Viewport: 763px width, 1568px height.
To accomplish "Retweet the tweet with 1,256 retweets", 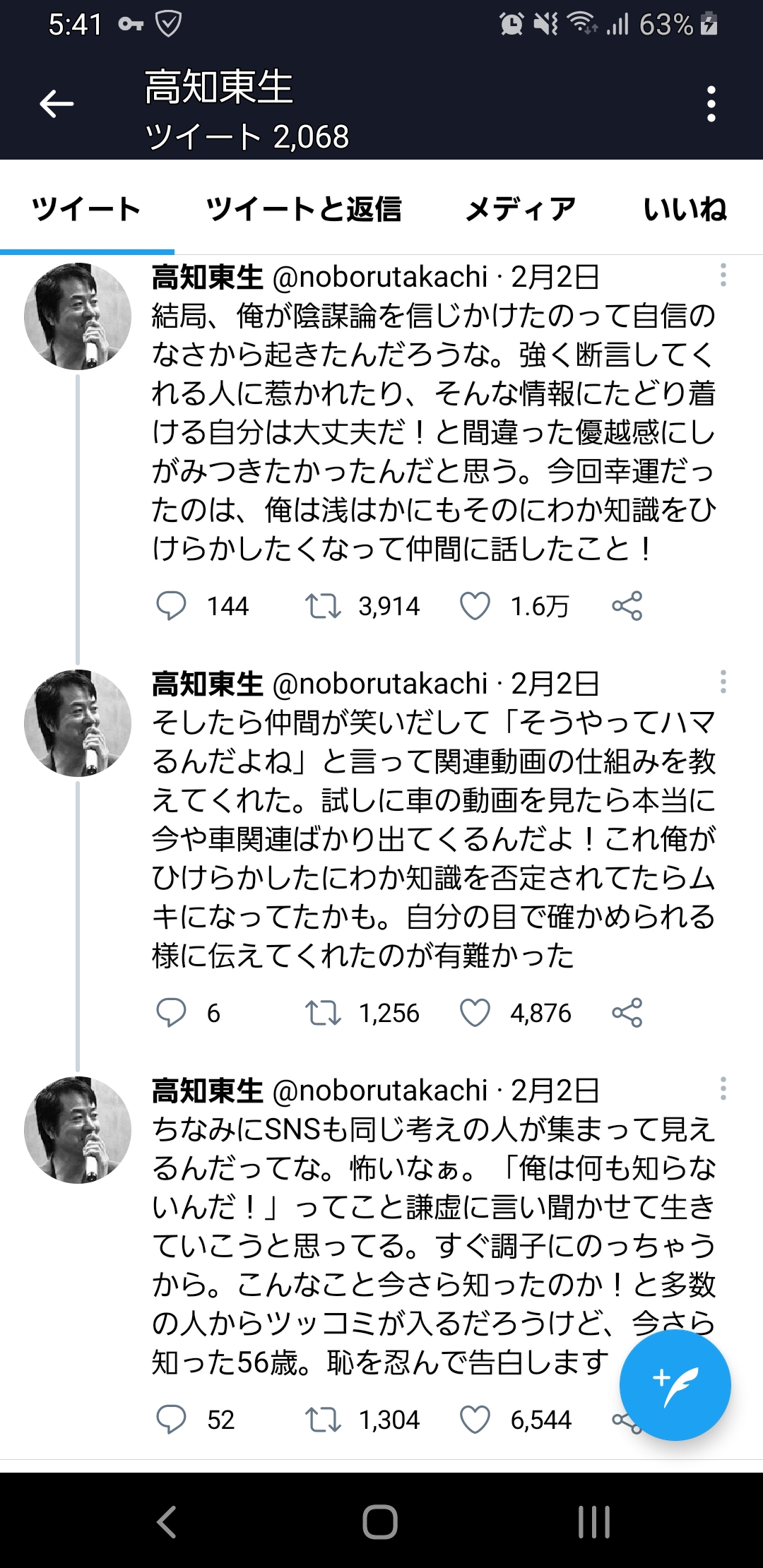I will coord(323,1013).
